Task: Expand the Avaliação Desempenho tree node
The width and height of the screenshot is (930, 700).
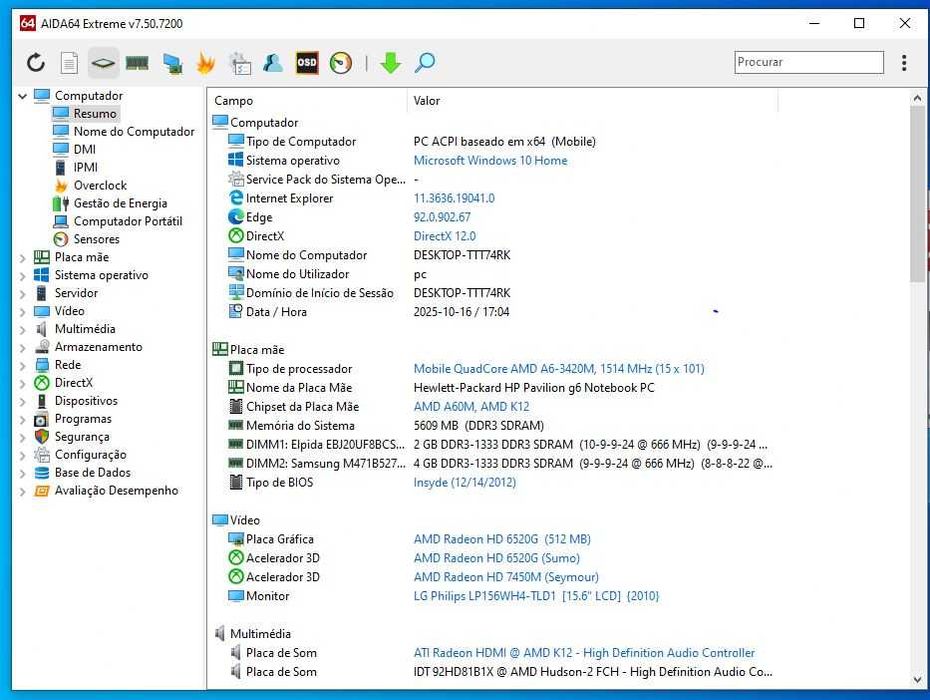Action: pyautogui.click(x=23, y=491)
